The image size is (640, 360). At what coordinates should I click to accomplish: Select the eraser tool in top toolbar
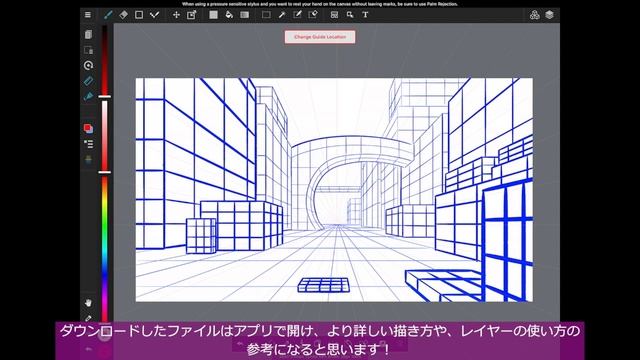click(x=123, y=15)
